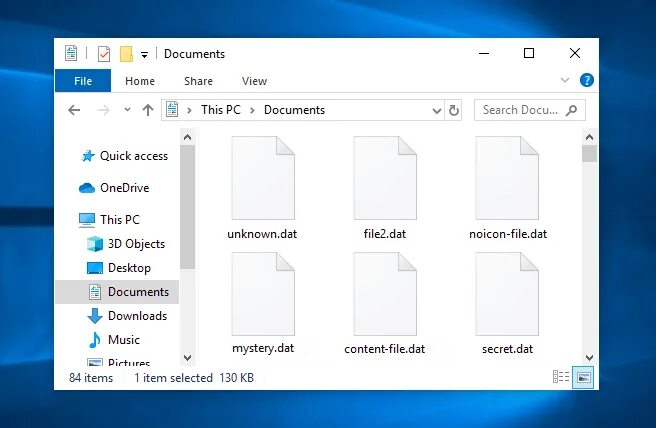
Task: Expand the ribbon with the chevron
Action: [x=565, y=80]
